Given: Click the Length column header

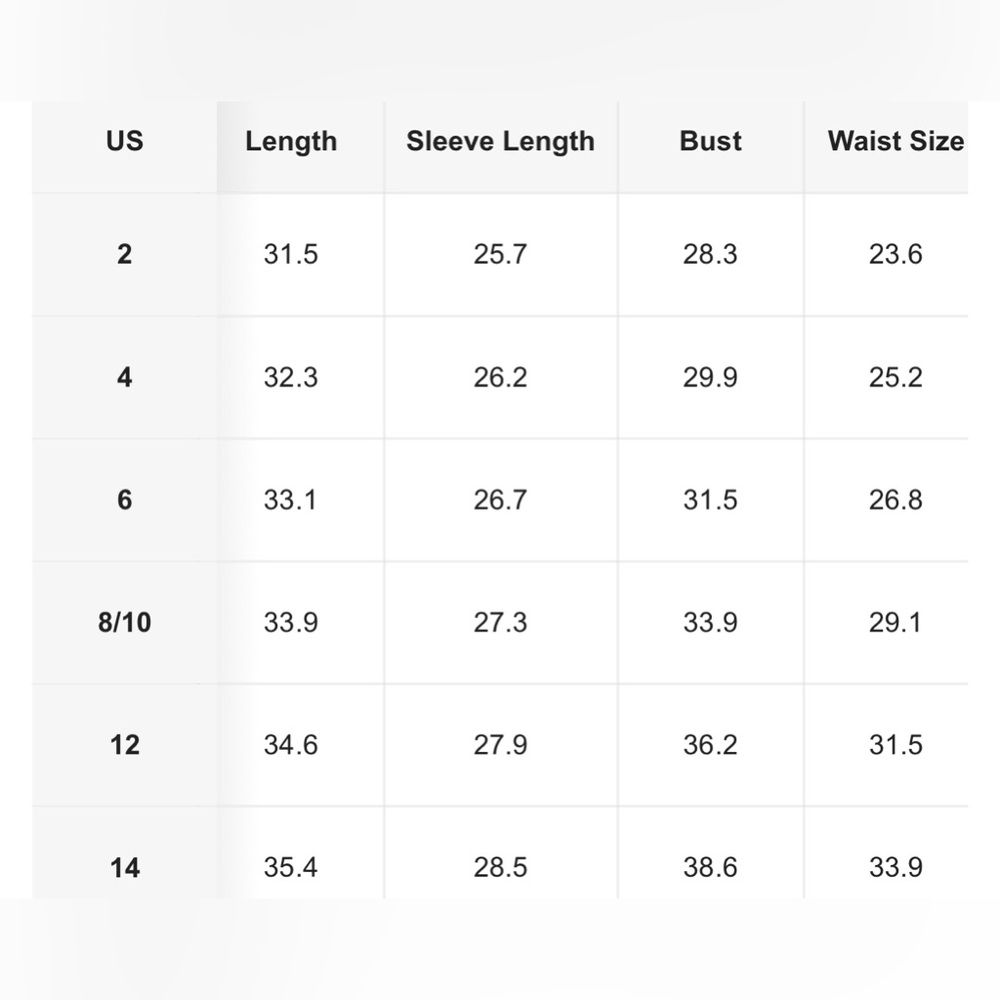Looking at the screenshot, I should pyautogui.click(x=291, y=141).
